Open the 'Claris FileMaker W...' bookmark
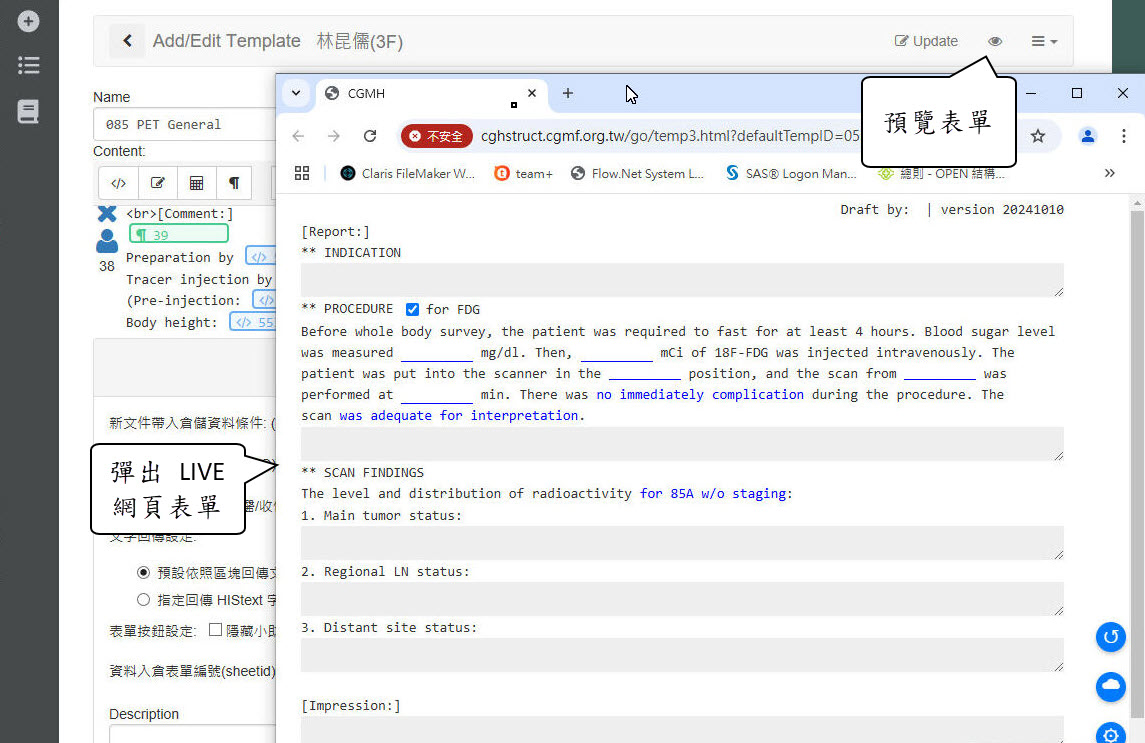The image size is (1145, 743). [408, 173]
